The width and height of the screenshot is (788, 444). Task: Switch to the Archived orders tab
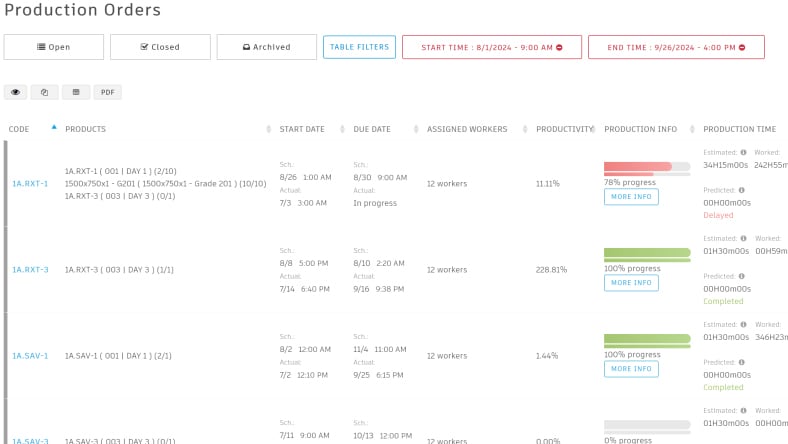point(267,47)
